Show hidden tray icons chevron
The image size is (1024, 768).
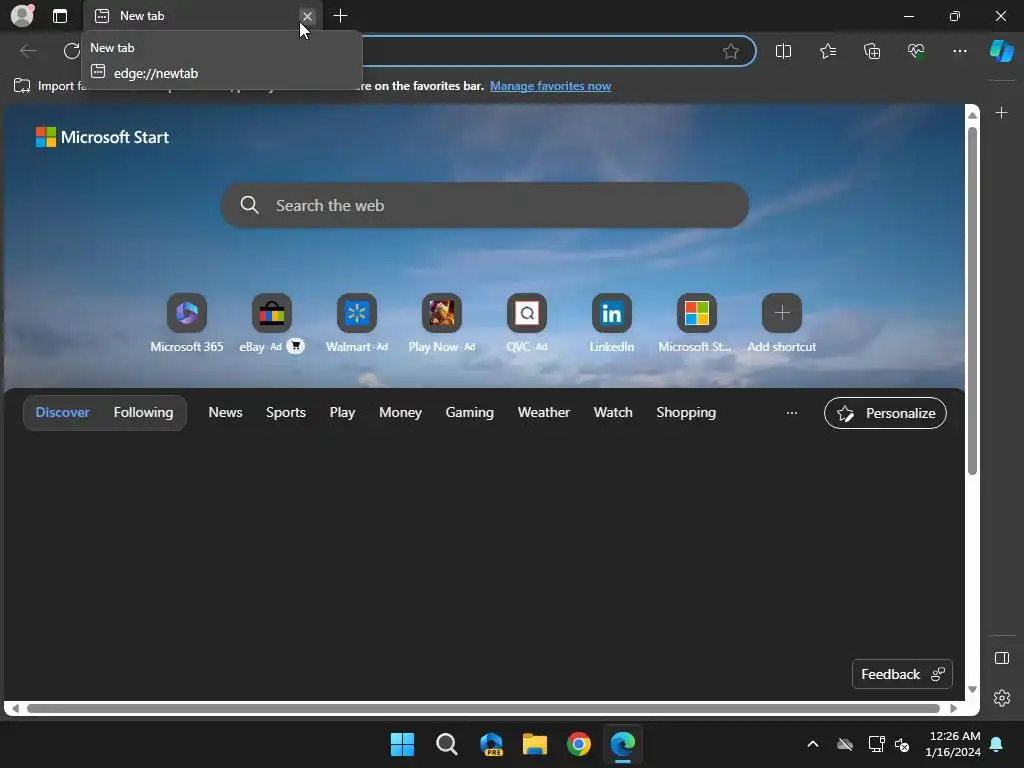(812, 744)
